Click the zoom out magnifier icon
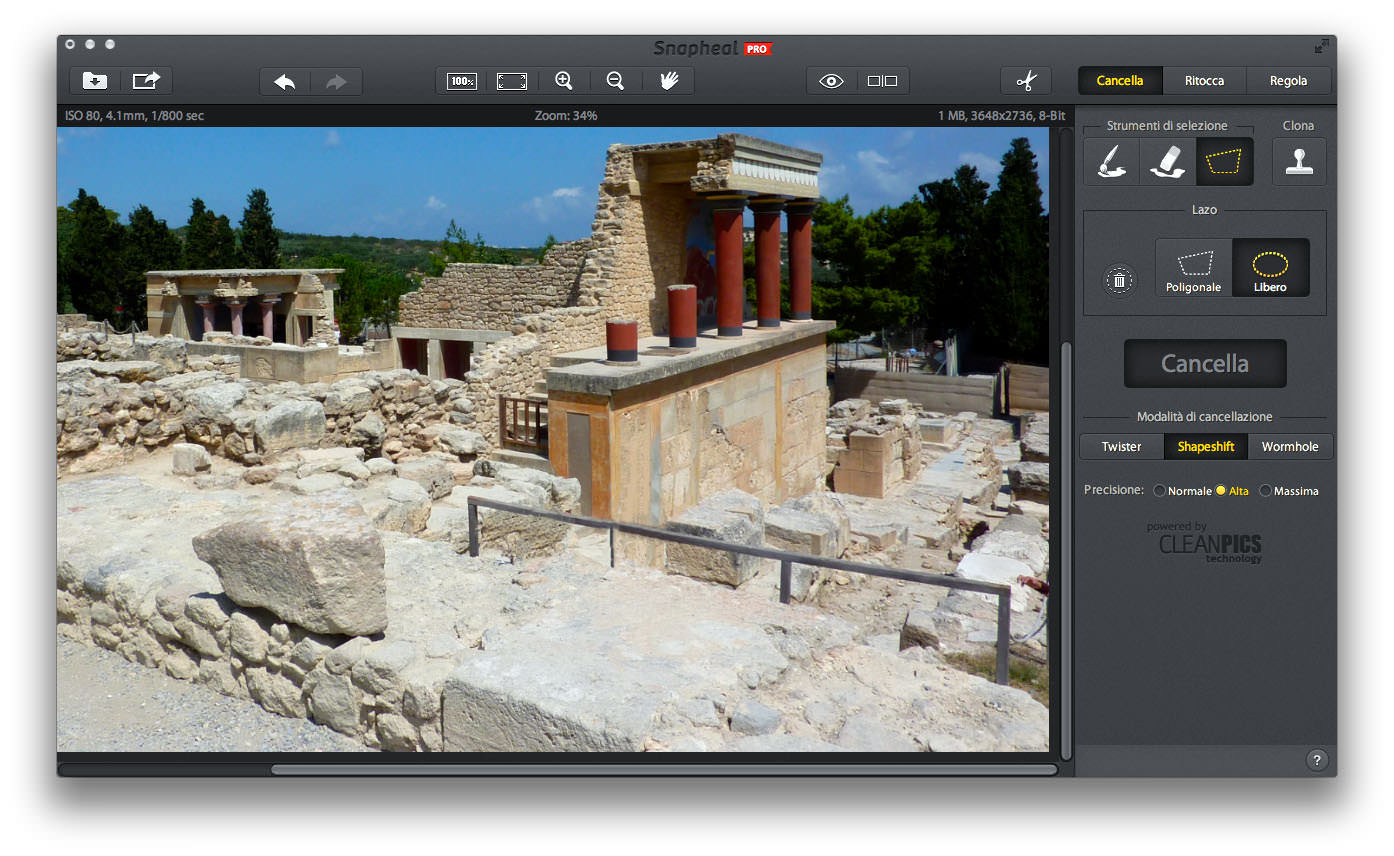 click(x=616, y=81)
